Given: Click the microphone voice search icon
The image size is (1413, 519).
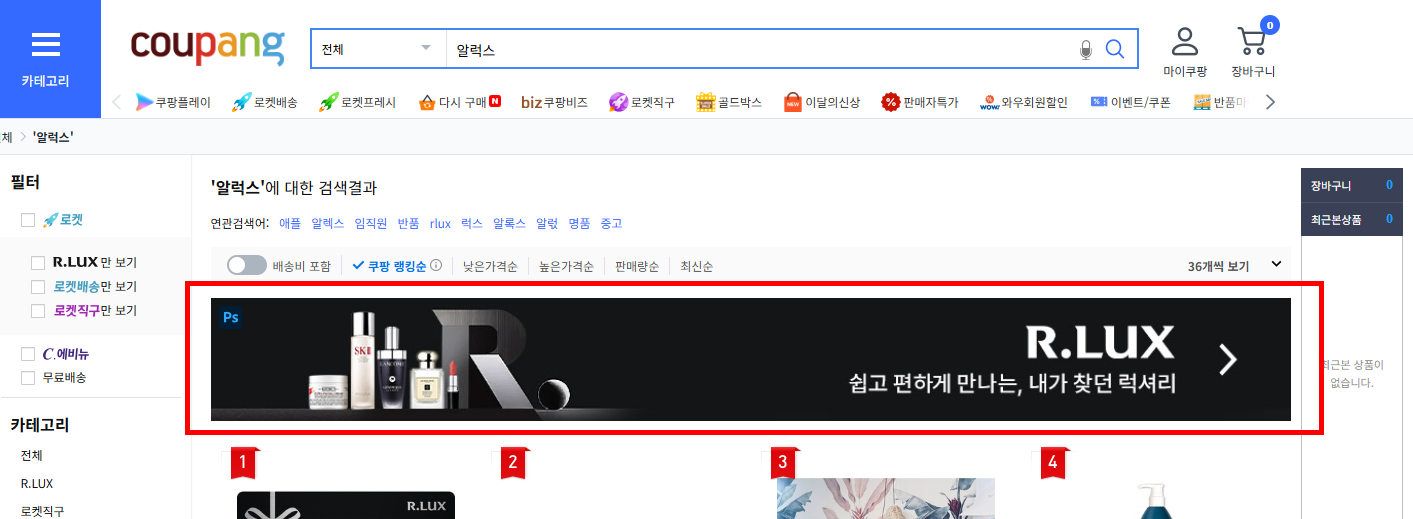Looking at the screenshot, I should click(1086, 49).
